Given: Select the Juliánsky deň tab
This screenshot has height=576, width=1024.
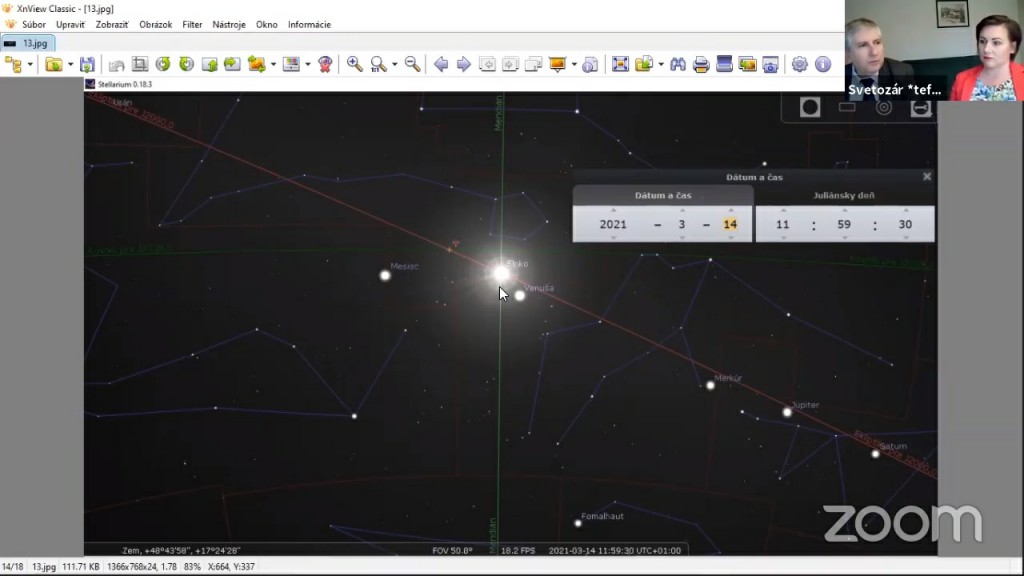Looking at the screenshot, I should (845, 195).
